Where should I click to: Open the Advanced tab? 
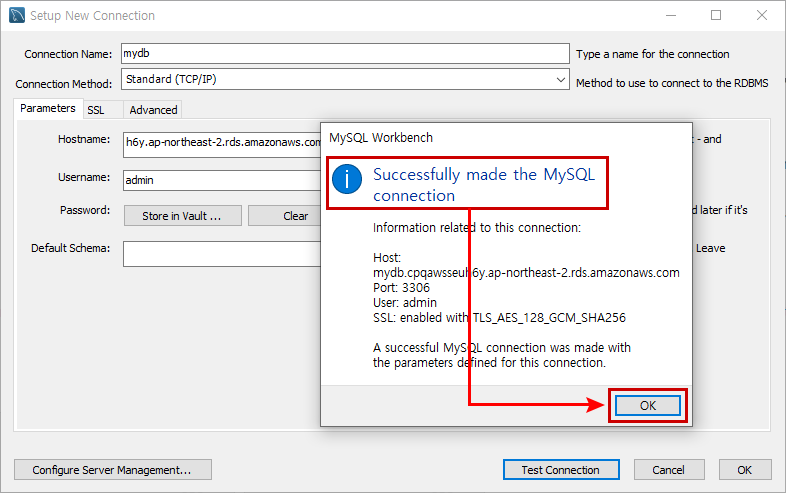click(x=153, y=110)
